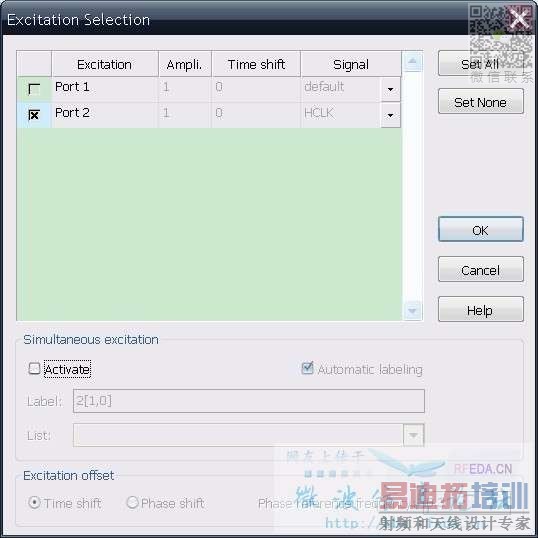
Task: Click the Set None button
Action: pyautogui.click(x=480, y=102)
